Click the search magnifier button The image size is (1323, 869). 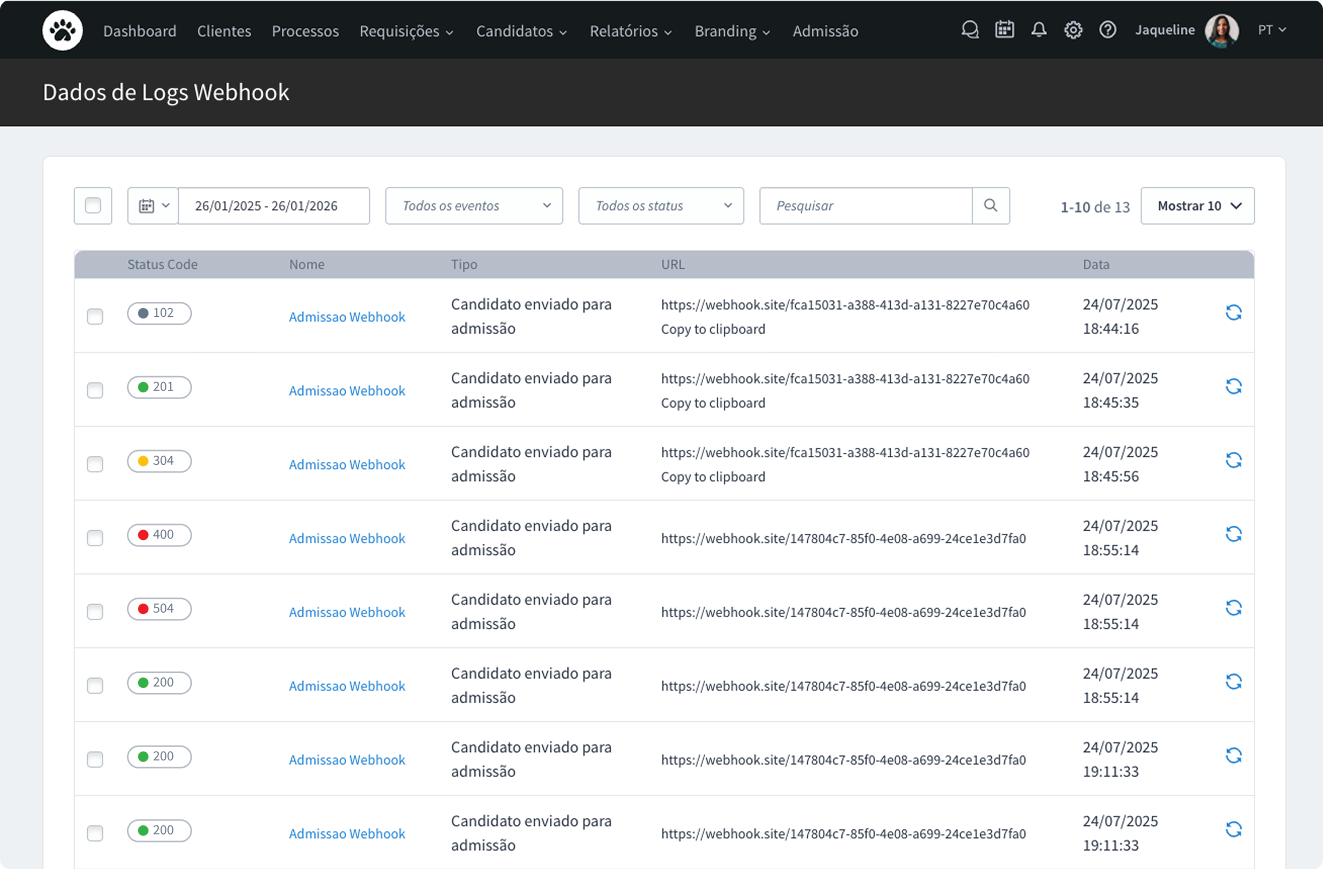990,206
